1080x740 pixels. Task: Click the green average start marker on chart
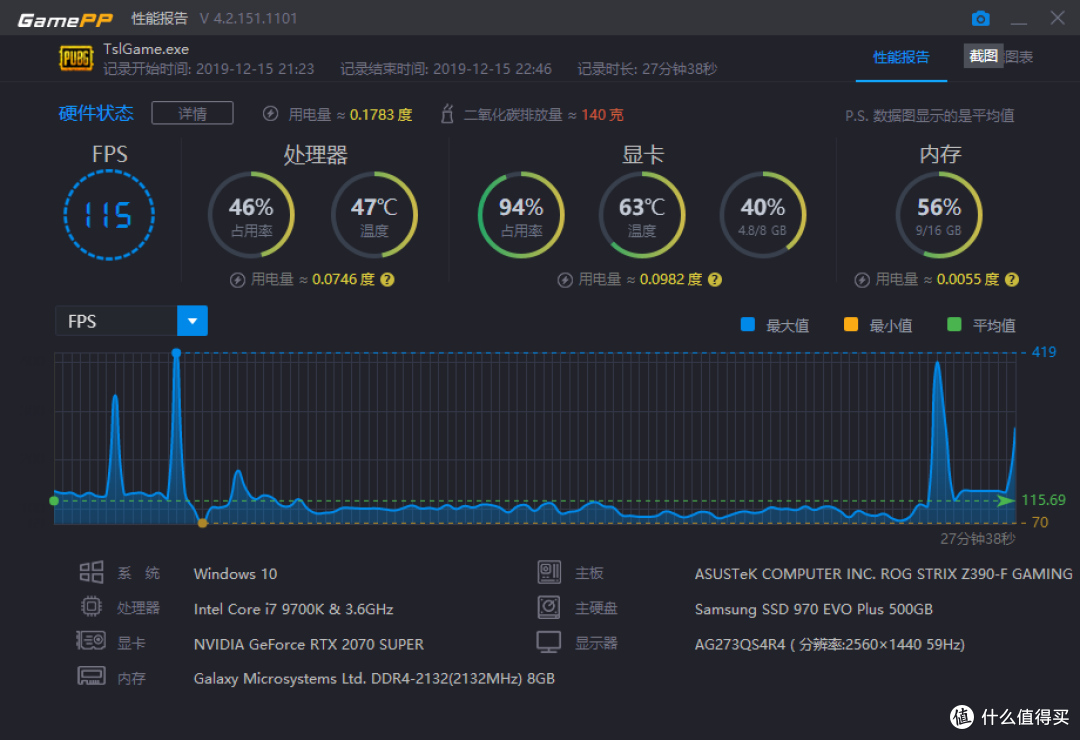[x=54, y=501]
